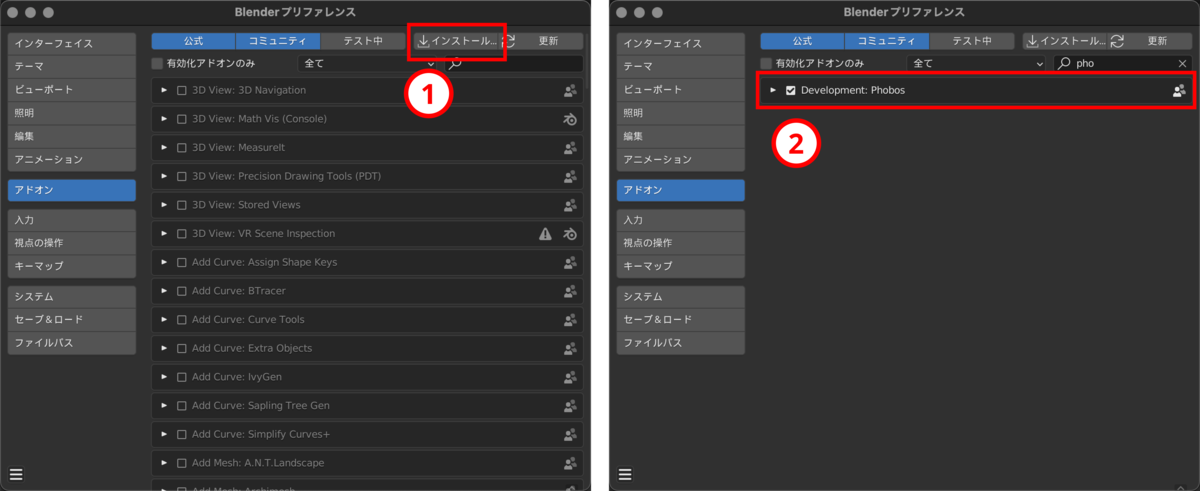Expand the Precision Drawing Tools (PDT) row
Image resolution: width=1200 pixels, height=491 pixels.
click(x=164, y=176)
